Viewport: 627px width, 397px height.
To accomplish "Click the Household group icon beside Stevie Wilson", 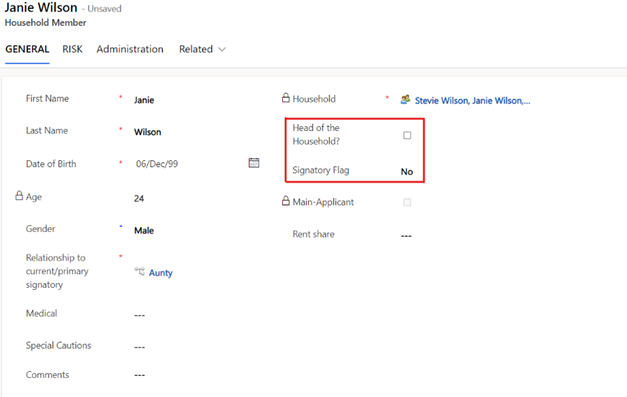I will [405, 99].
